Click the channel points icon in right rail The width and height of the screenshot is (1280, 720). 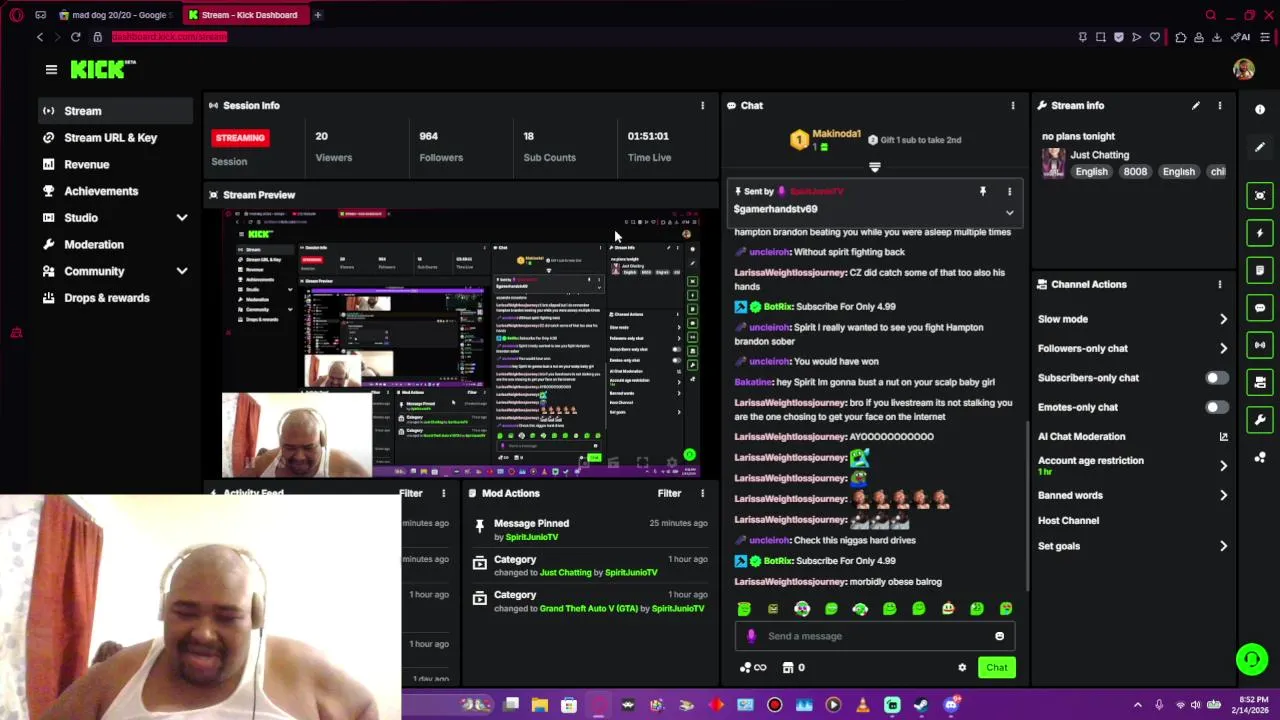[x=1260, y=457]
